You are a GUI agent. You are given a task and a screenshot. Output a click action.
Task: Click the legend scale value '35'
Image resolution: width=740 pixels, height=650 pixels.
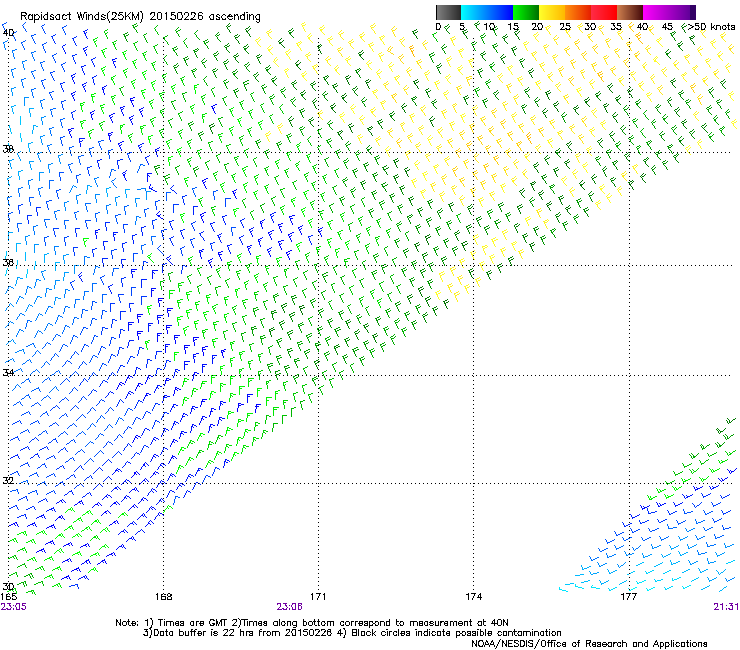click(x=616, y=26)
